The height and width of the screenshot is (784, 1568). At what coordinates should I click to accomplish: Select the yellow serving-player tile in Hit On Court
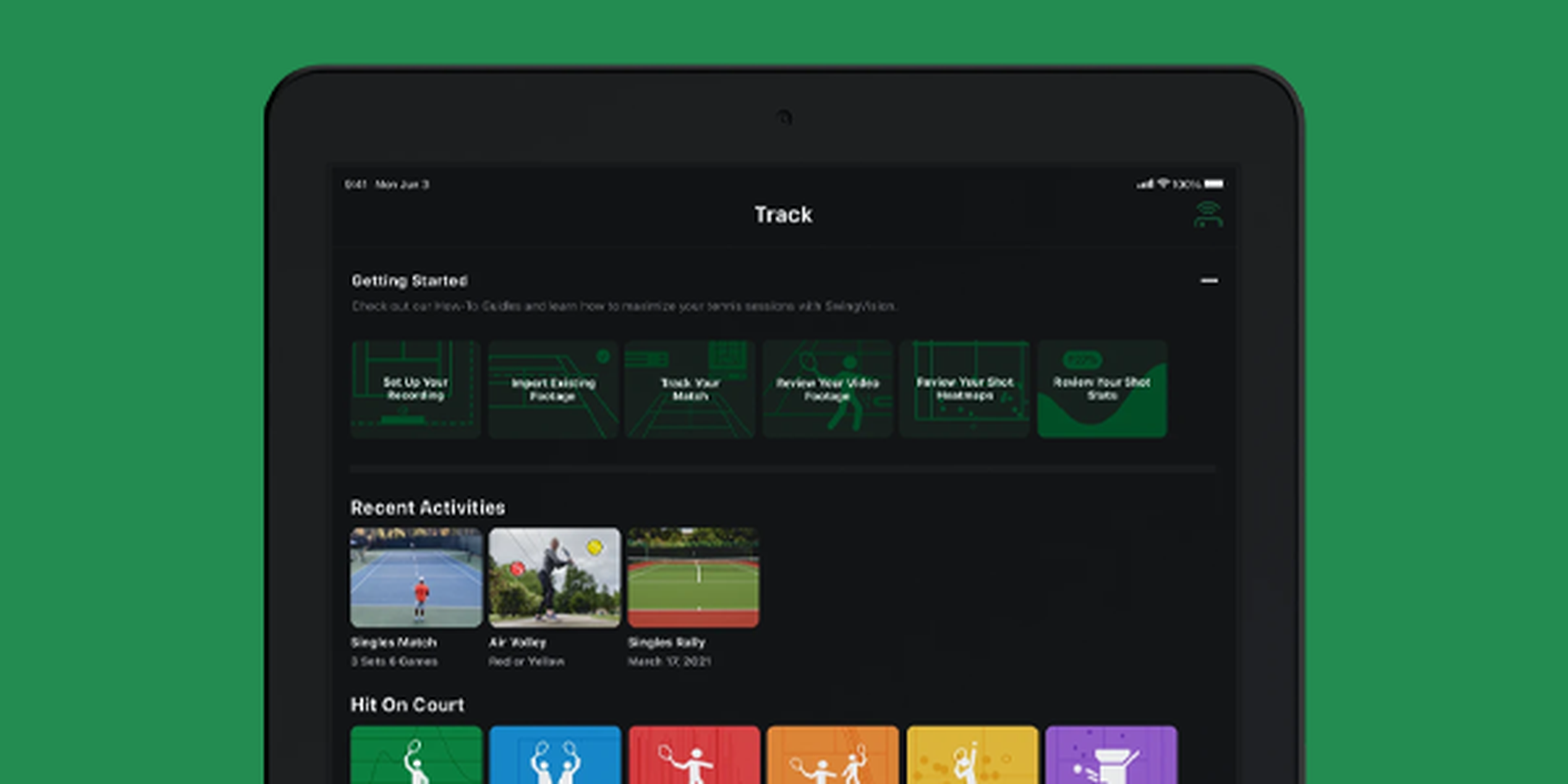pos(973,755)
